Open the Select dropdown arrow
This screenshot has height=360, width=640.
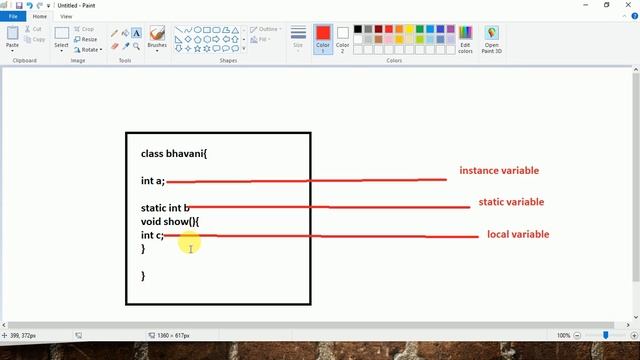(61, 51)
